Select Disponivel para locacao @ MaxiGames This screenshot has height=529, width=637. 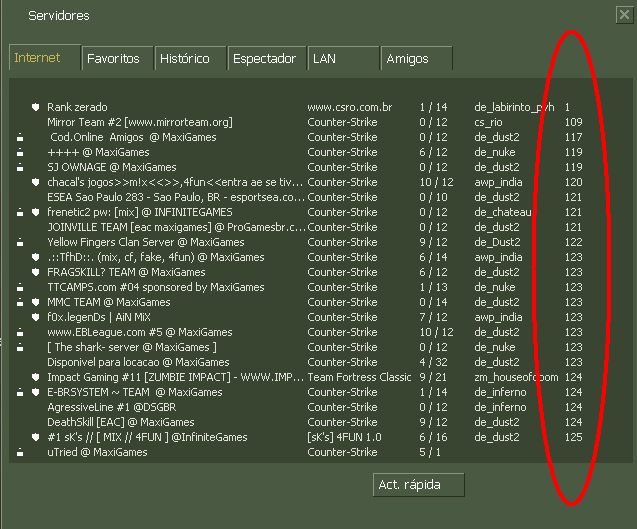pos(321,362)
